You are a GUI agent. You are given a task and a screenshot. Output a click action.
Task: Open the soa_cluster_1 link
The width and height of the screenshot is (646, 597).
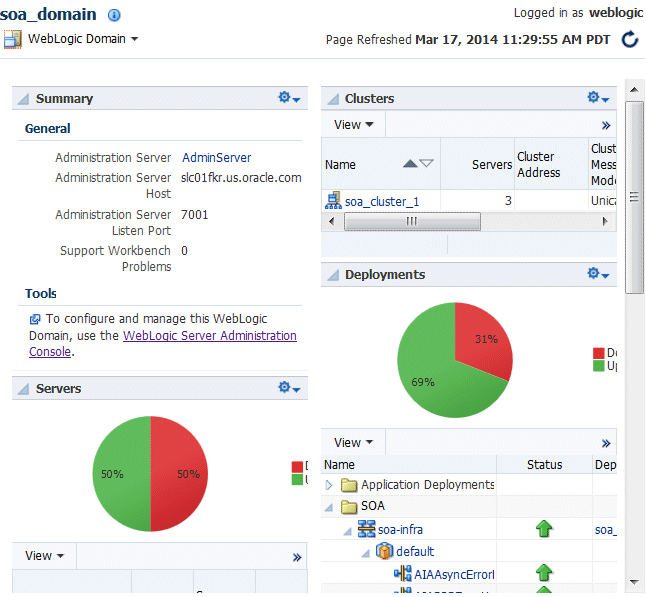click(382, 201)
